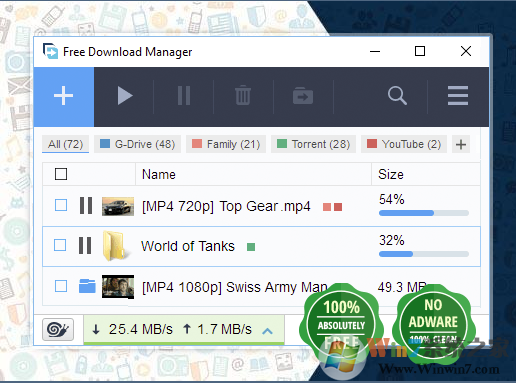The width and height of the screenshot is (516, 383).
Task: Pause downloads using the toolbar pause icon
Action: [184, 96]
